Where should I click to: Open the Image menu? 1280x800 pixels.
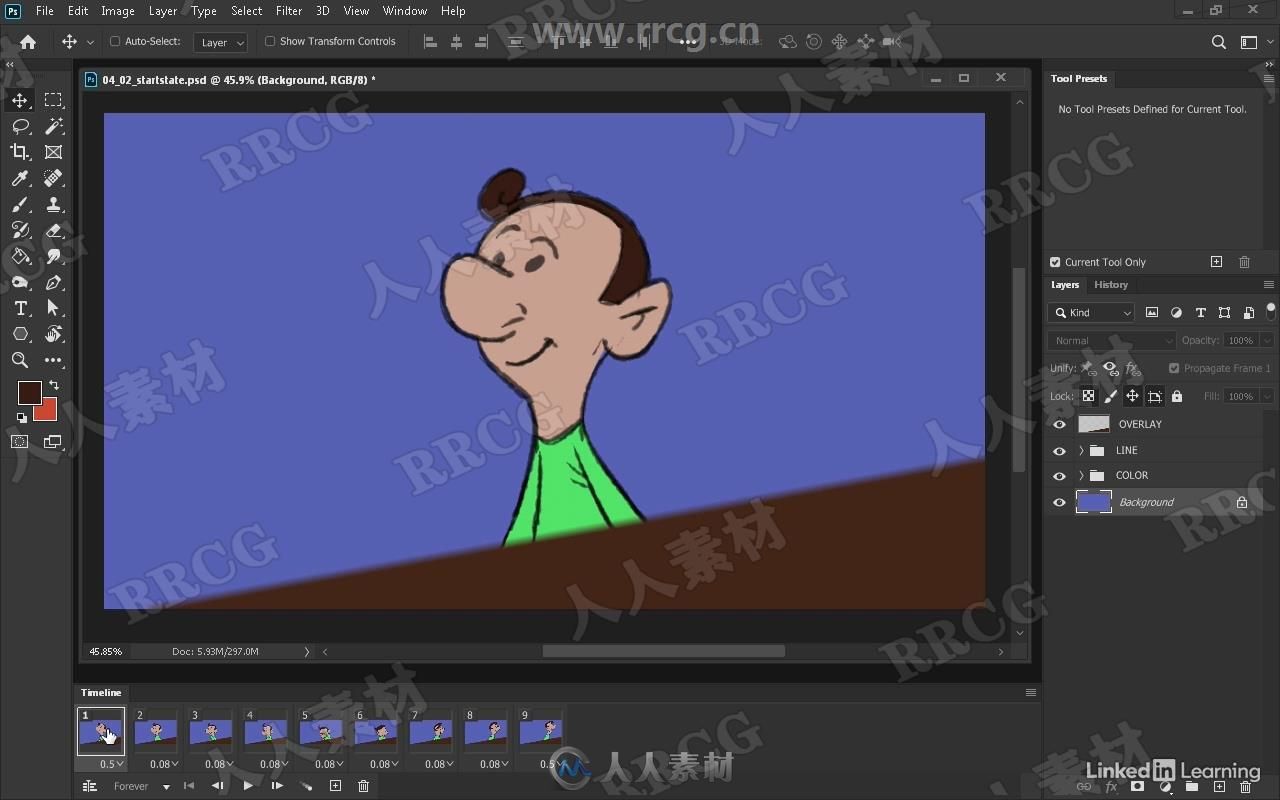point(118,11)
